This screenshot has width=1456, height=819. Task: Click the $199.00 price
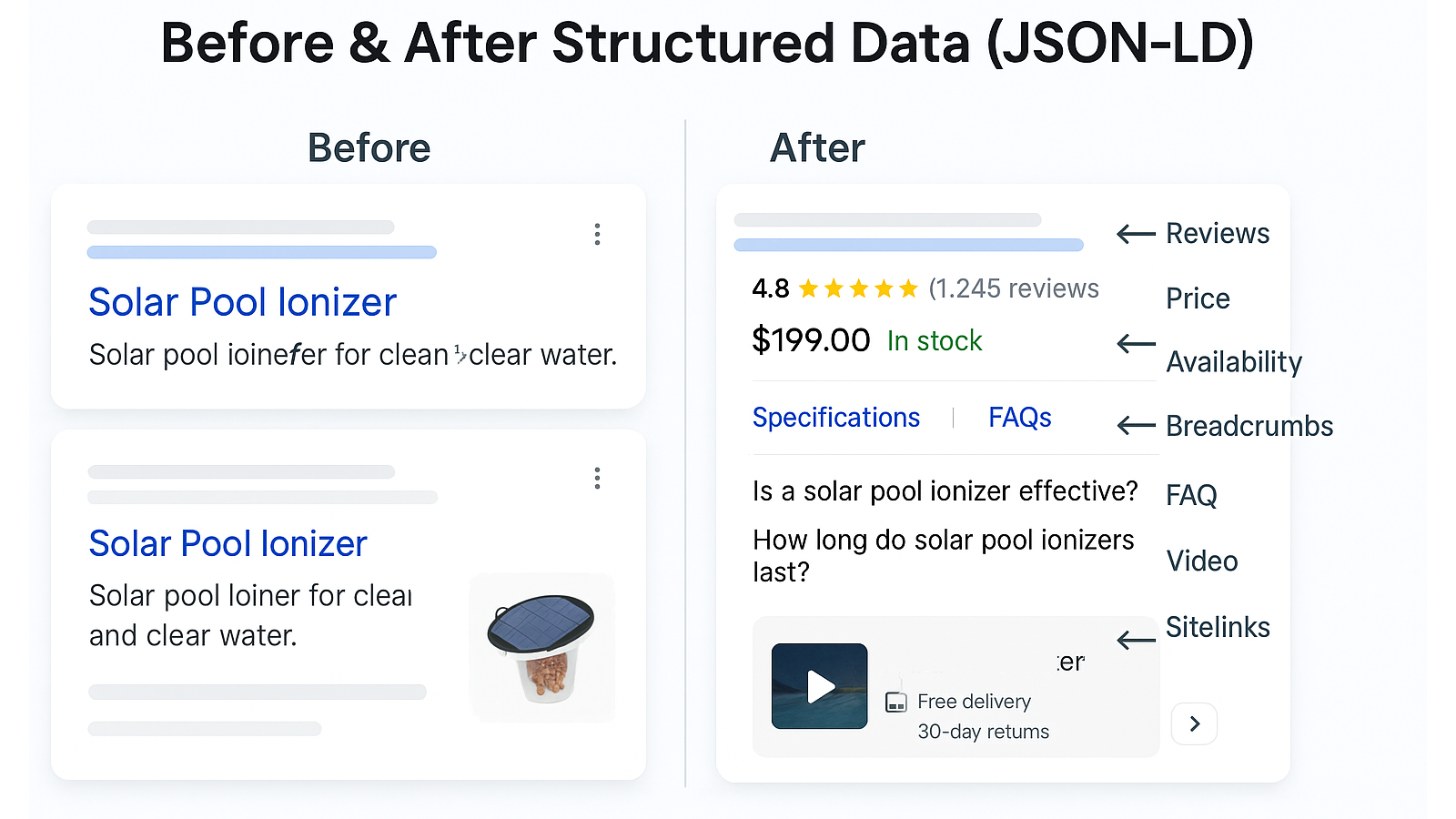811,340
